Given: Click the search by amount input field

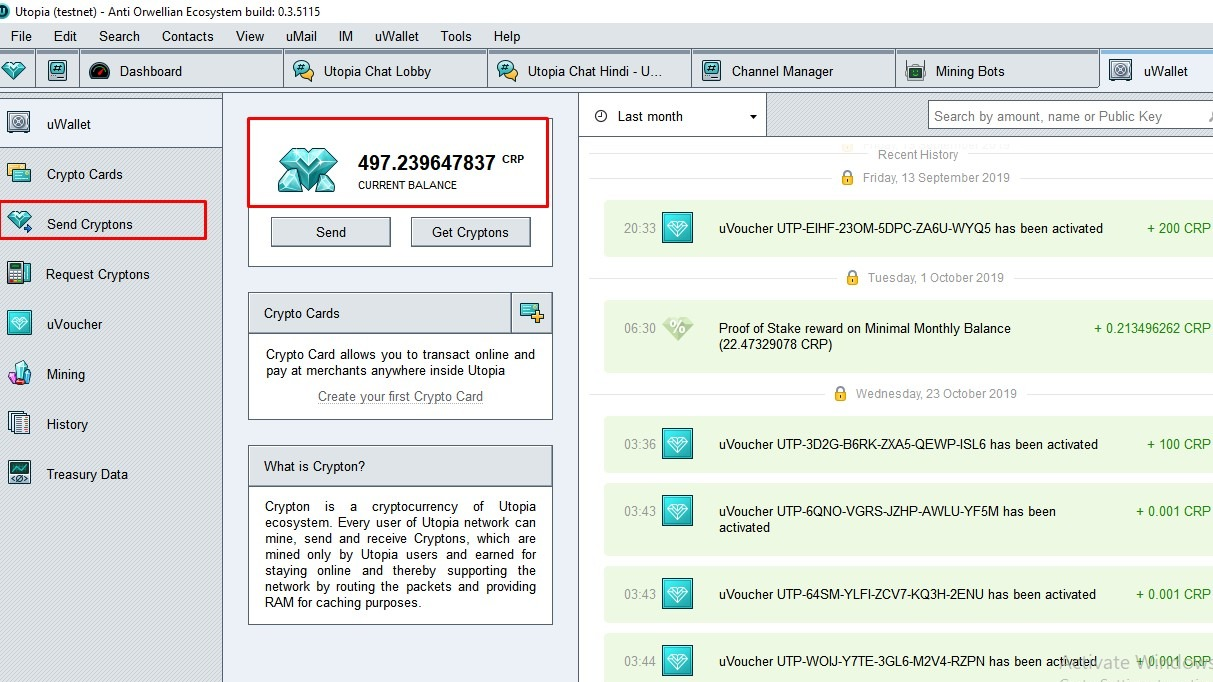Looking at the screenshot, I should tap(1070, 116).
